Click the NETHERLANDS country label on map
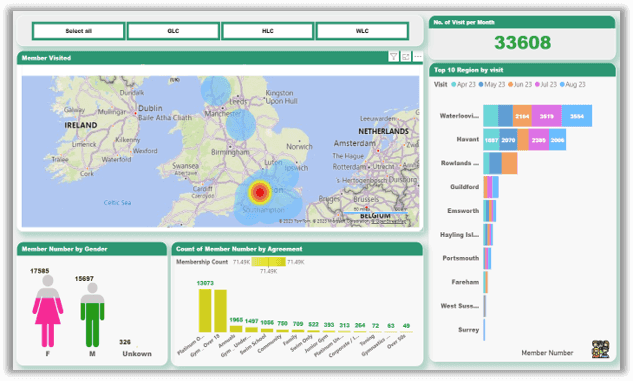This screenshot has width=633, height=381. click(383, 131)
